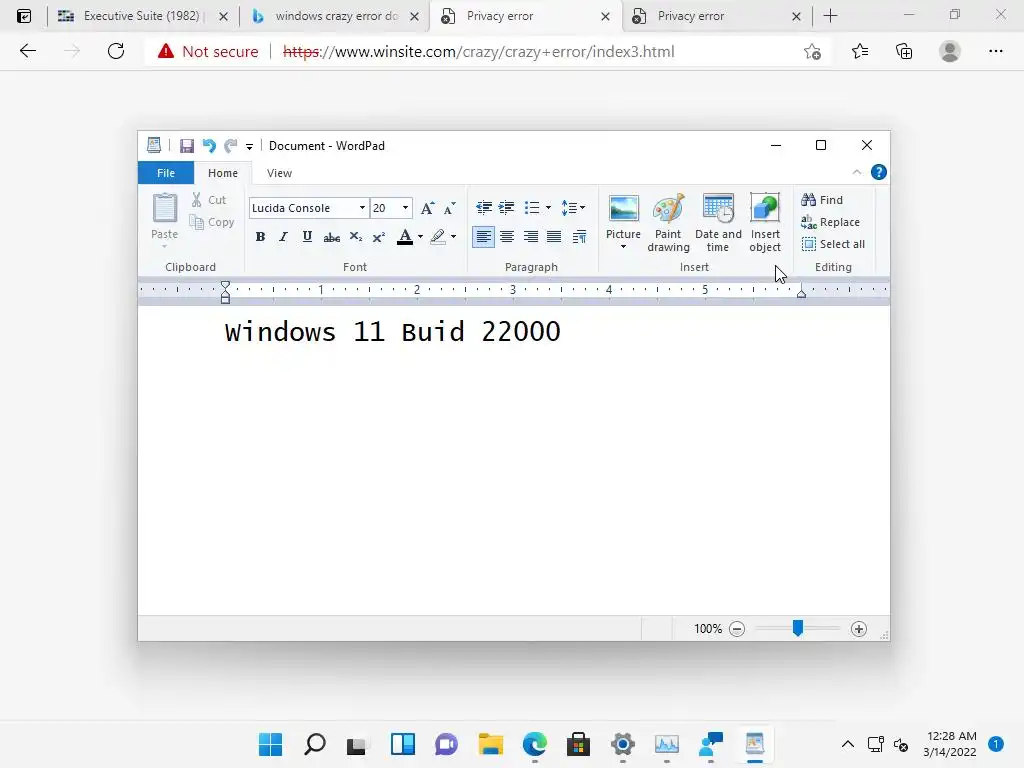Open WordPad Help

click(879, 172)
